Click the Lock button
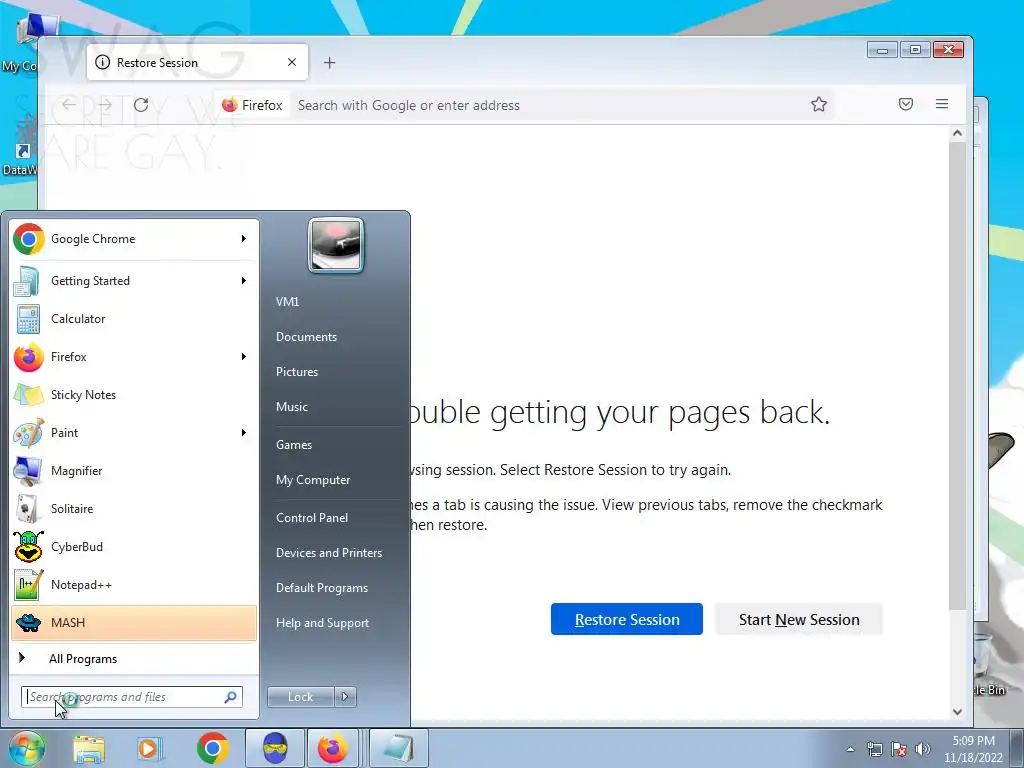The width and height of the screenshot is (1024, 768). point(300,697)
